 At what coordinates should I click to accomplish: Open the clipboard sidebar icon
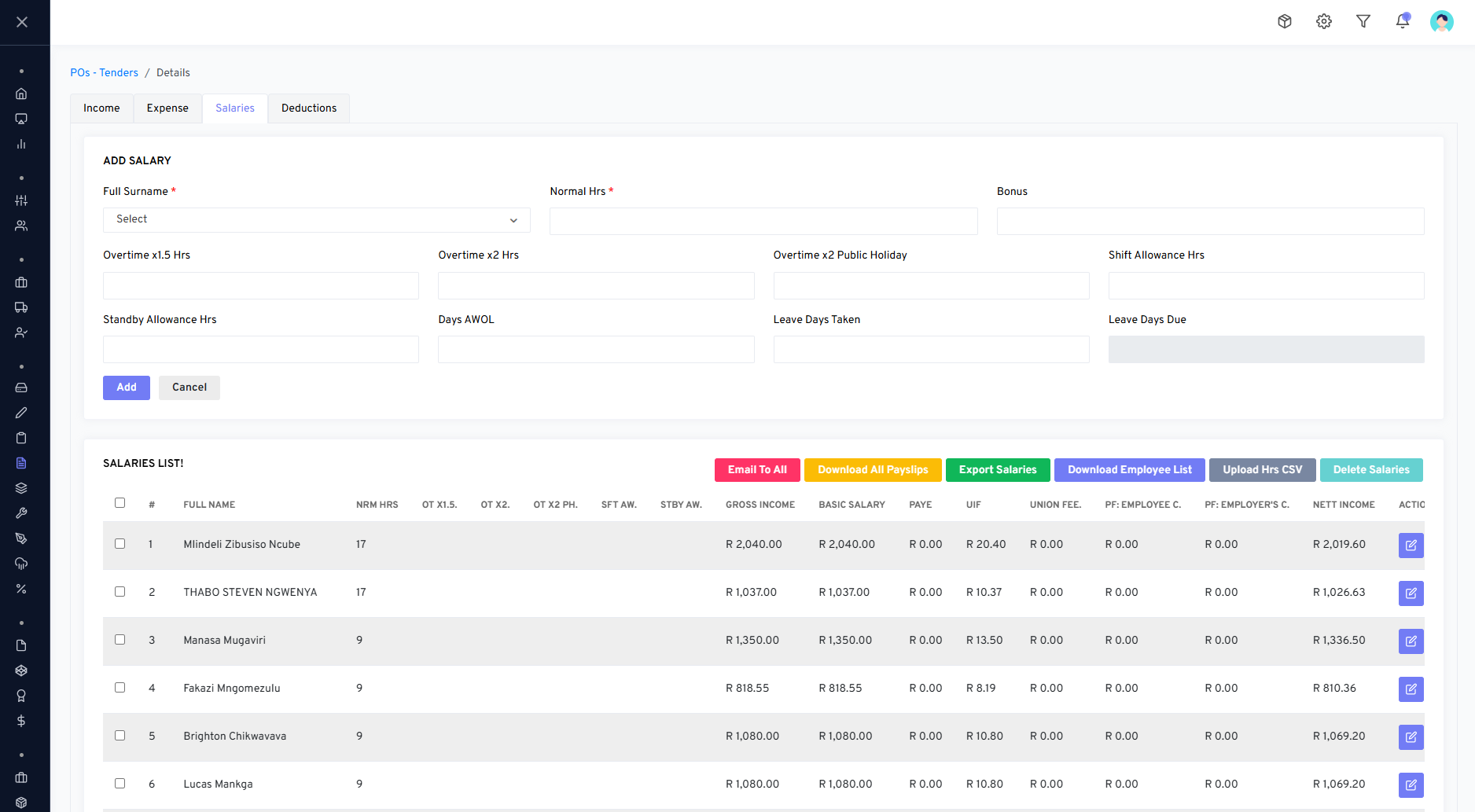[x=21, y=438]
